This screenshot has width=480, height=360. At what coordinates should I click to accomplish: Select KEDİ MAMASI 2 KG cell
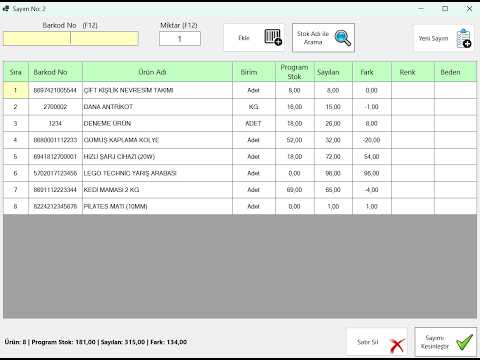157,190
